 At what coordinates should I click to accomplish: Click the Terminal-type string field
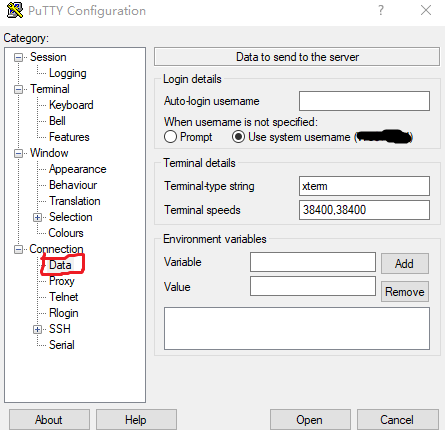[x=364, y=186]
